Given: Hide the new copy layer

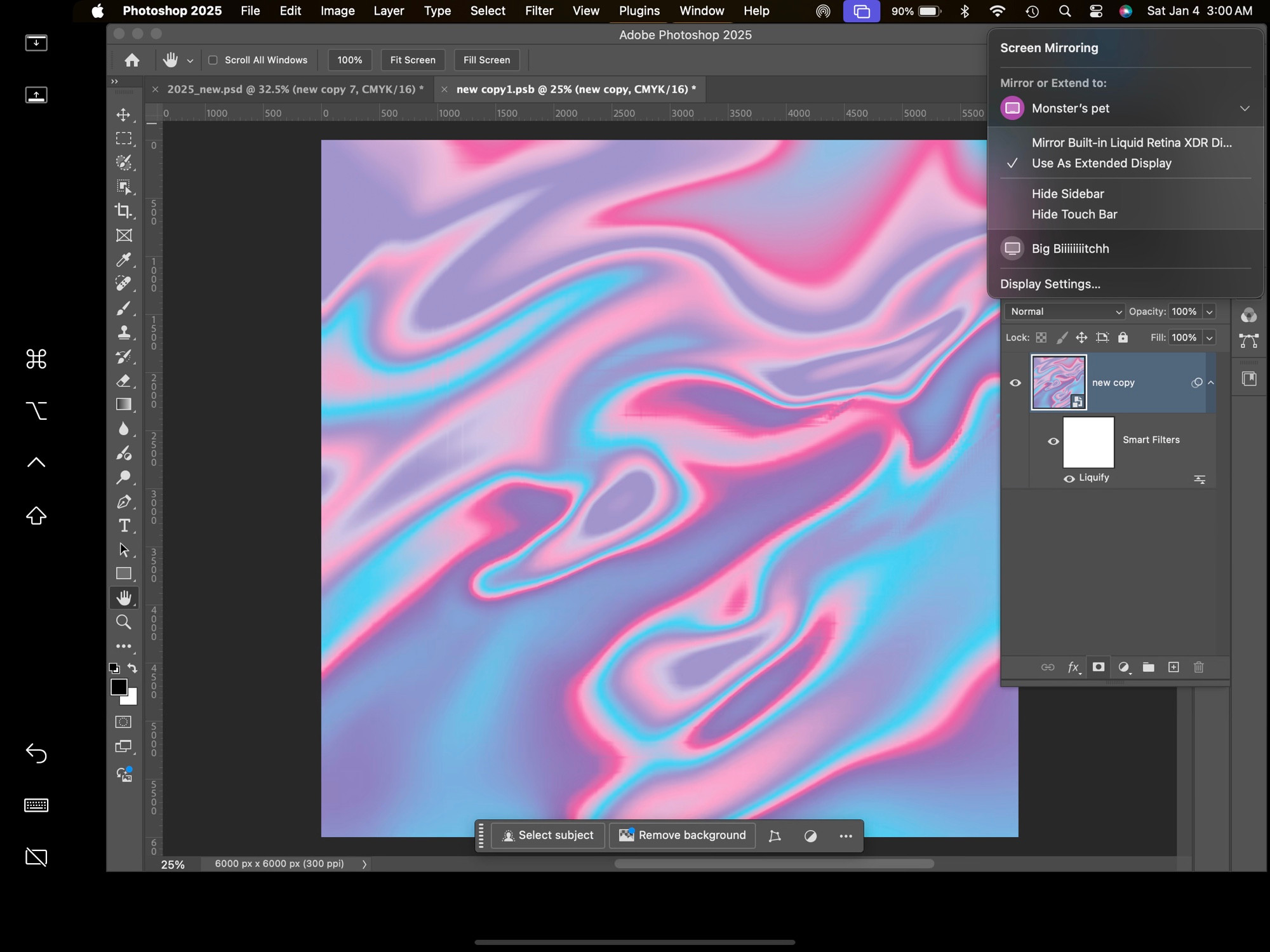Looking at the screenshot, I should click(1015, 383).
